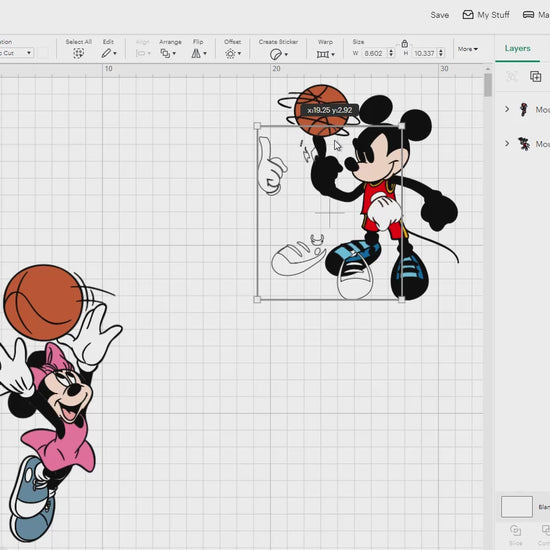Open the Edit dropdown arrow

(115, 54)
